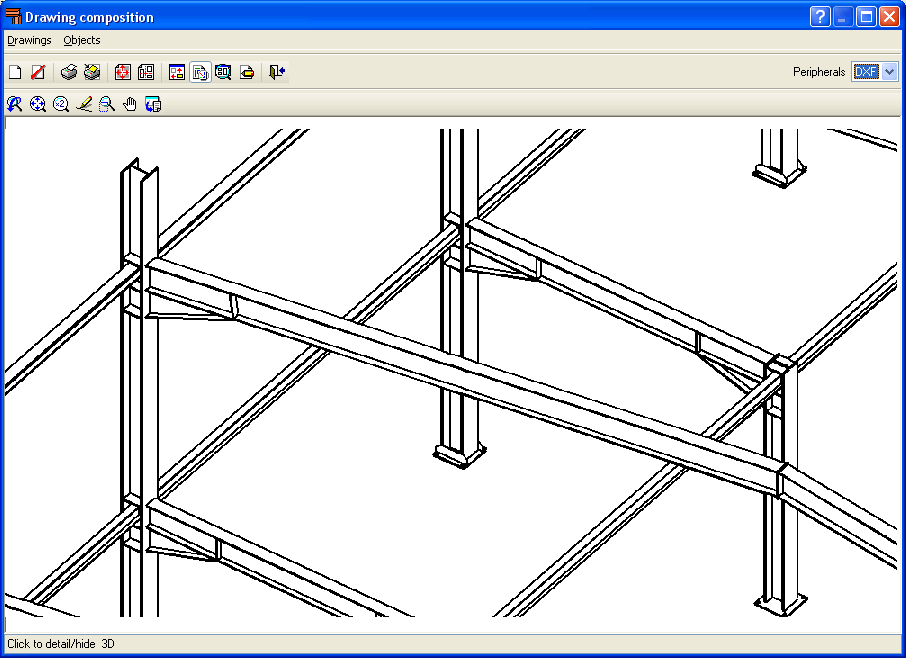Click the base plate of the central column
Screen dimensions: 906x658
460,455
